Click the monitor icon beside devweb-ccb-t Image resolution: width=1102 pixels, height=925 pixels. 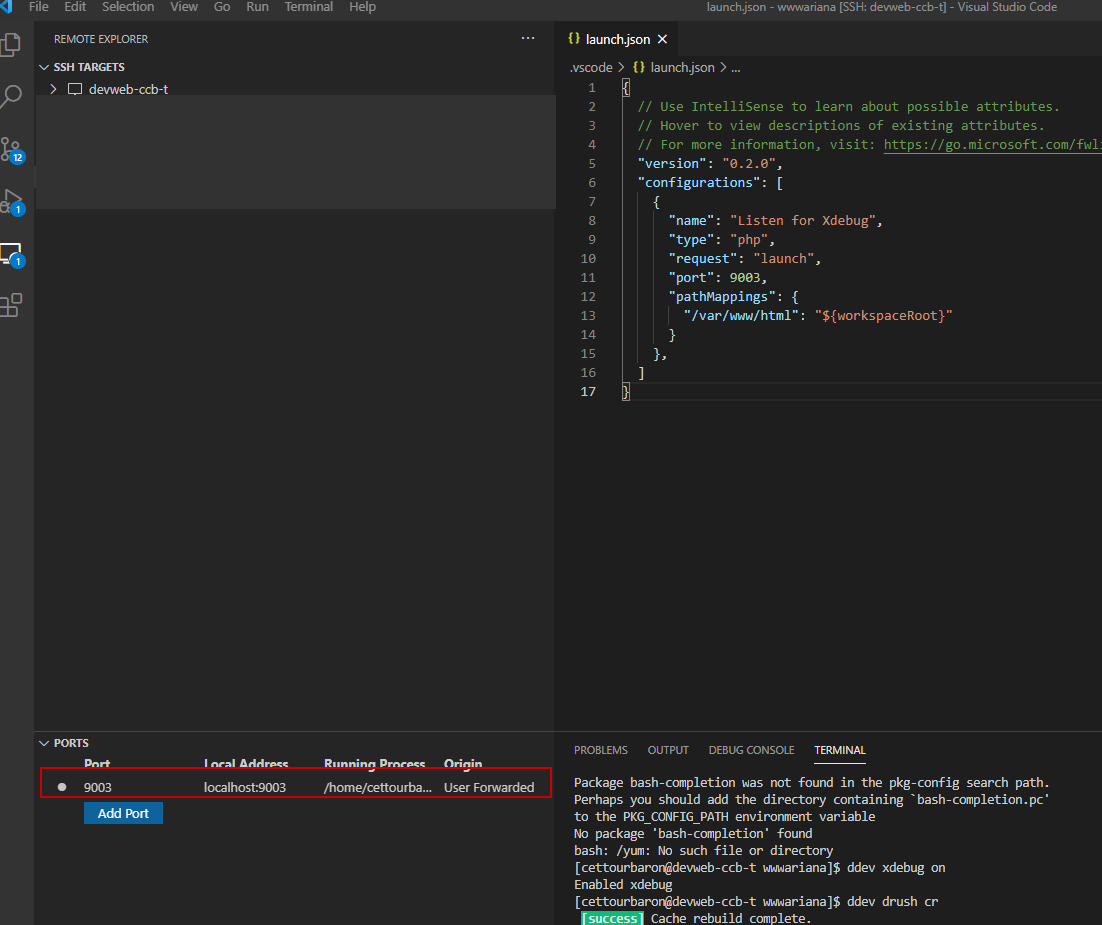click(x=74, y=89)
